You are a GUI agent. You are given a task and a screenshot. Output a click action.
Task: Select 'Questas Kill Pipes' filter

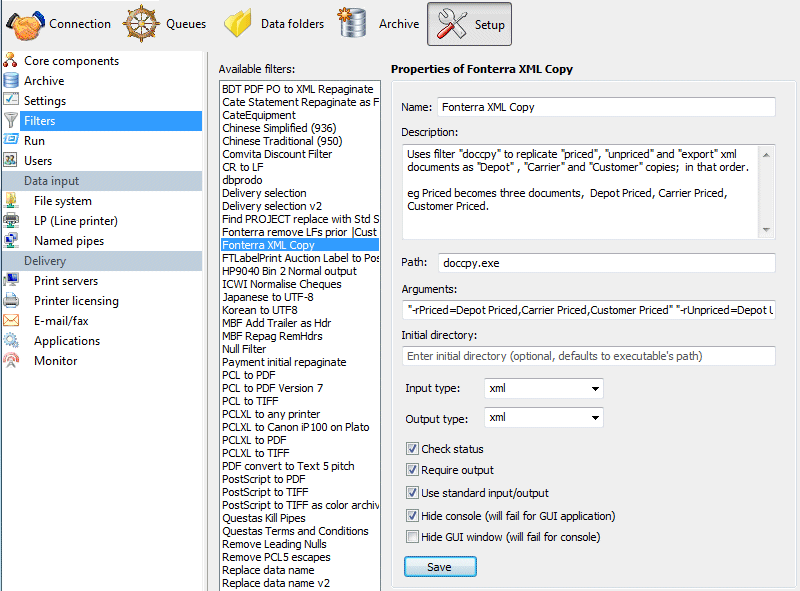pyautogui.click(x=264, y=518)
